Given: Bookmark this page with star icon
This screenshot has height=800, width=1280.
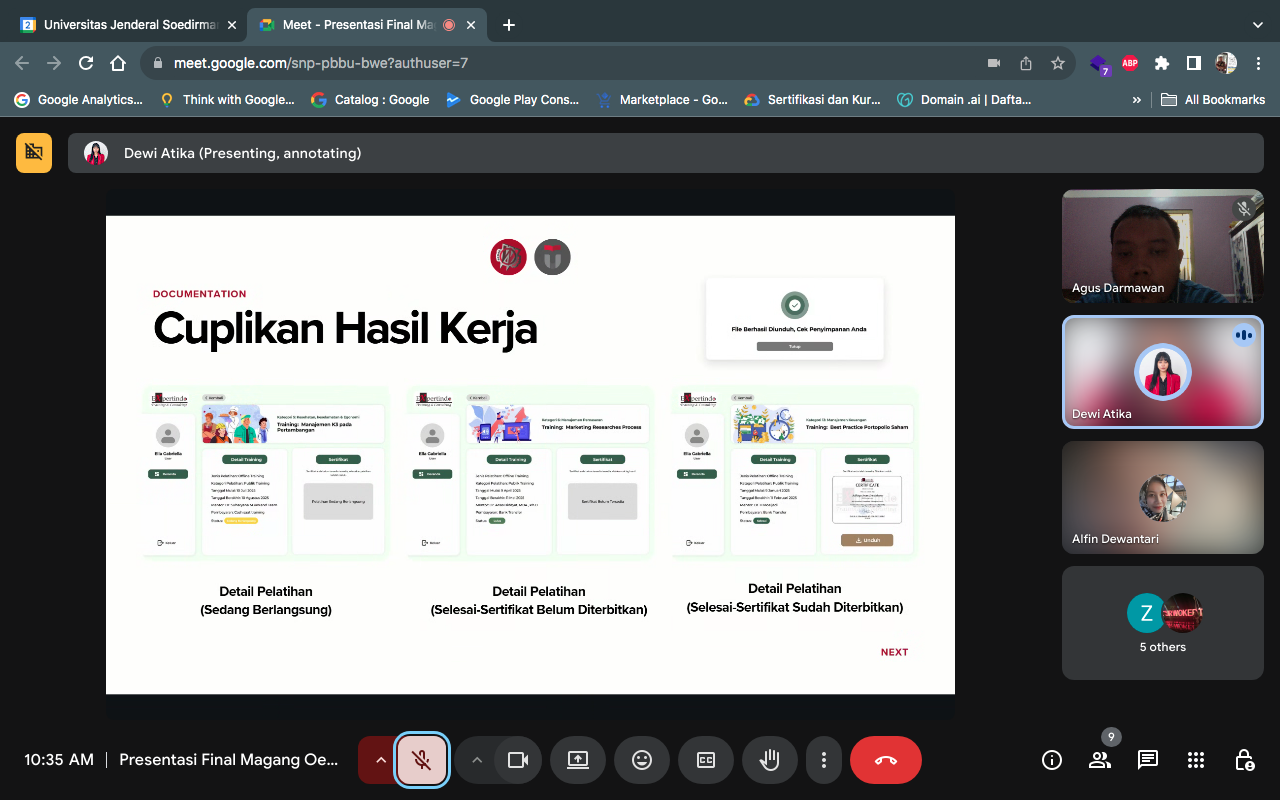Looking at the screenshot, I should [x=1058, y=63].
